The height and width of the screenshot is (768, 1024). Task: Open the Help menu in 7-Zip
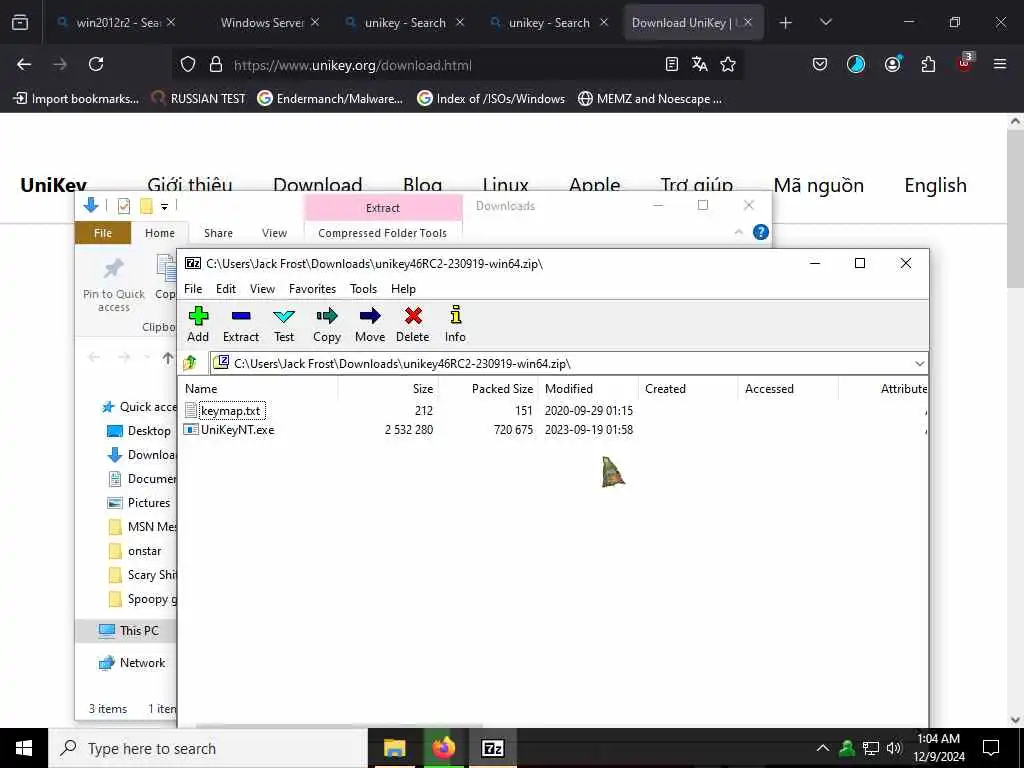[403, 289]
